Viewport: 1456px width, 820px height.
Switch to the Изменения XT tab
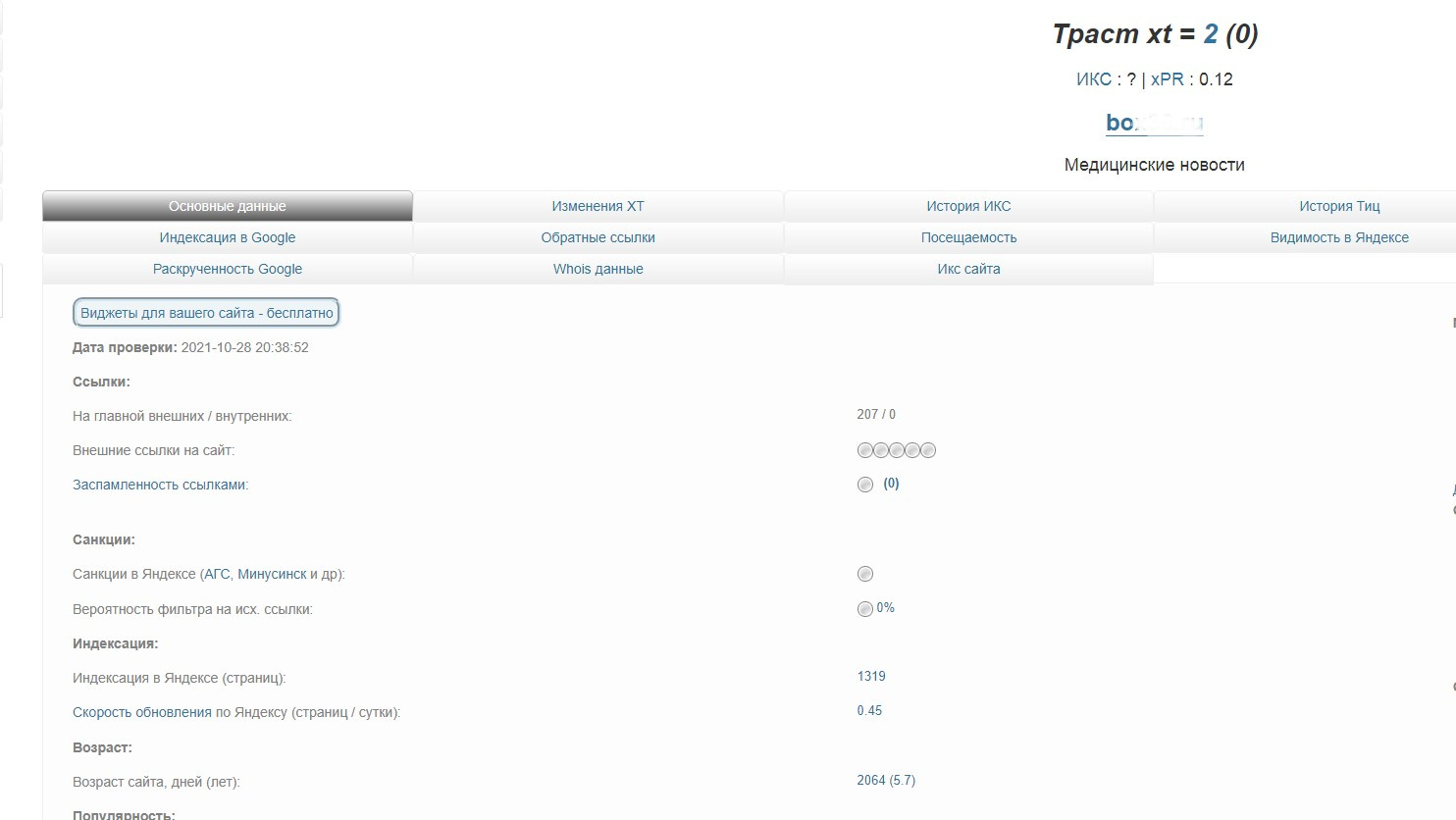(x=598, y=206)
